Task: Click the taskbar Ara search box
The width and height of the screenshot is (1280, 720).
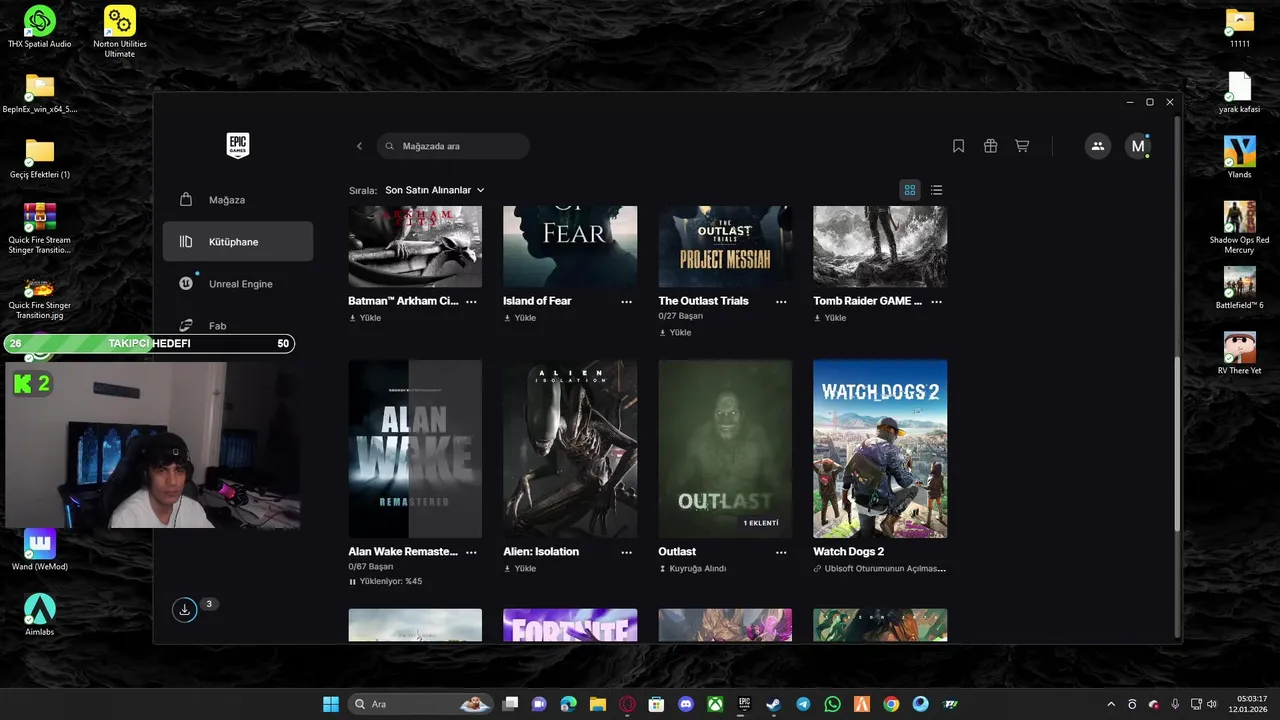Action: [x=423, y=704]
